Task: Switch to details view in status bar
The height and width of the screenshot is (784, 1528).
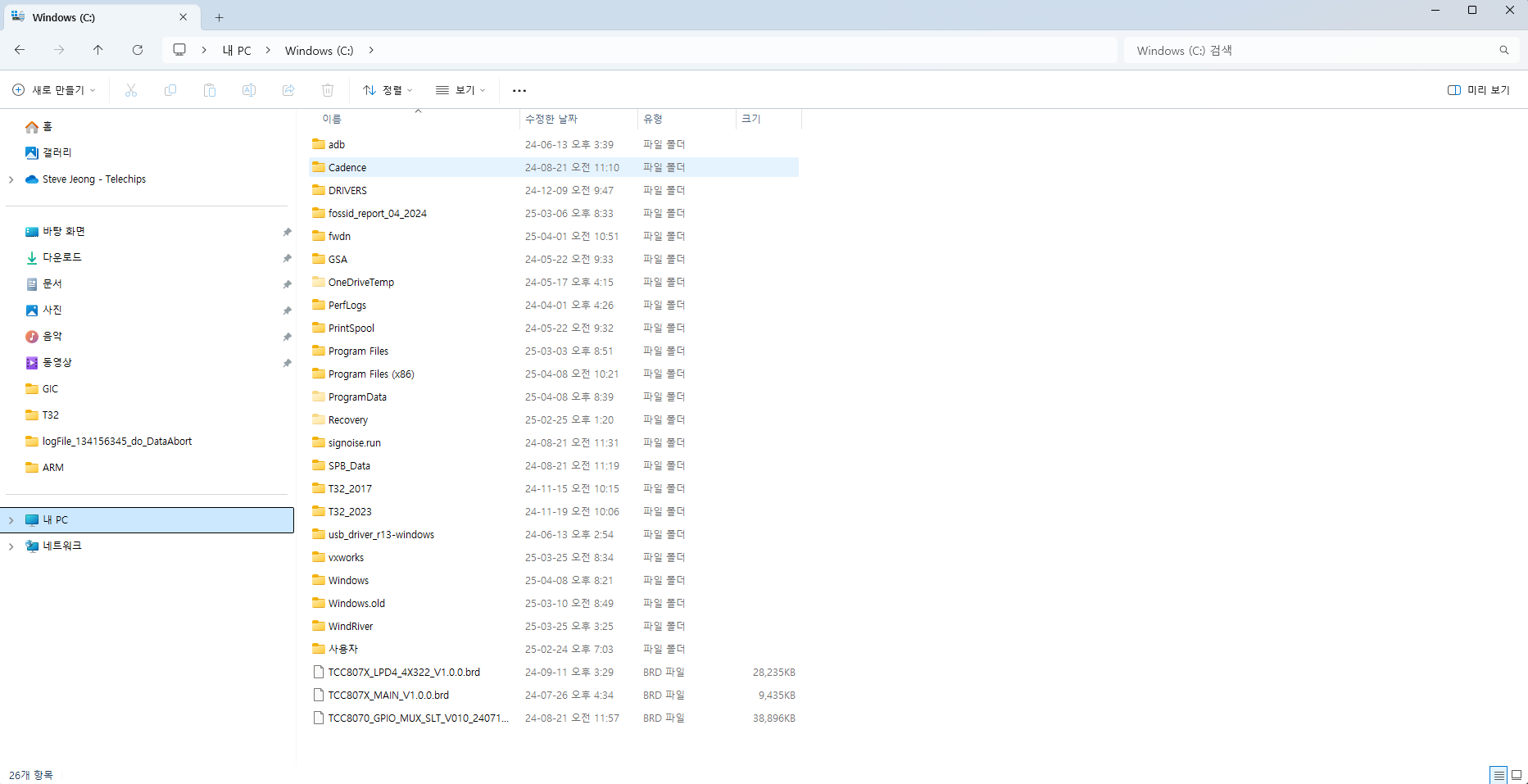Action: 1499,775
